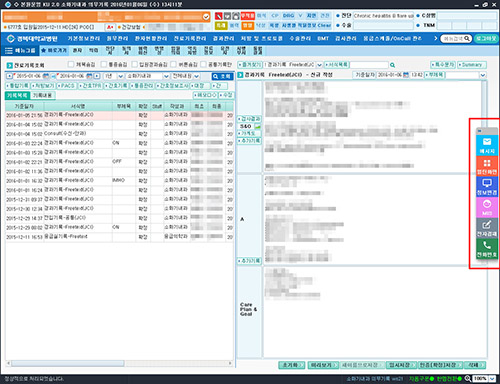Open calendar icon next to start date 2015-01-06
The height and width of the screenshot is (384, 500).
[46, 76]
